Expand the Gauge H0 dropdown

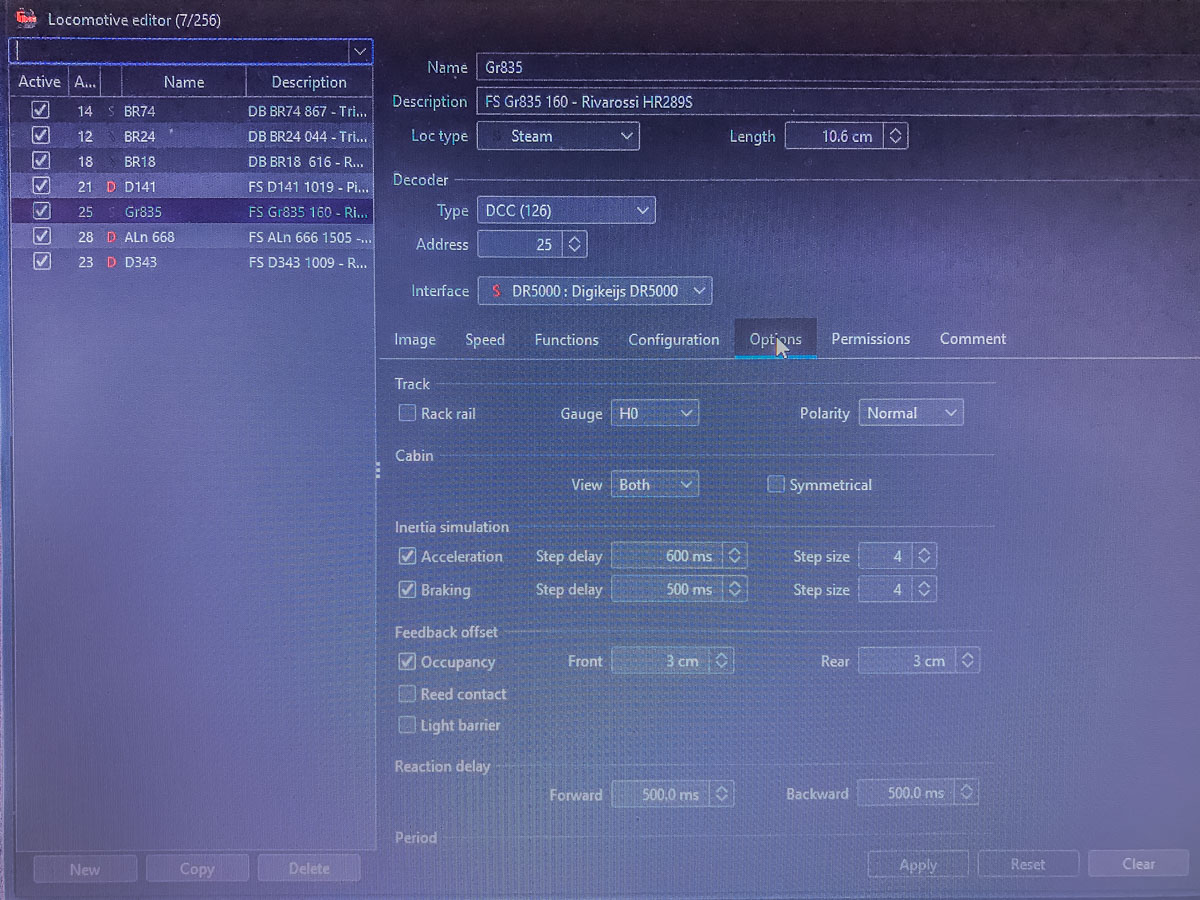(655, 413)
